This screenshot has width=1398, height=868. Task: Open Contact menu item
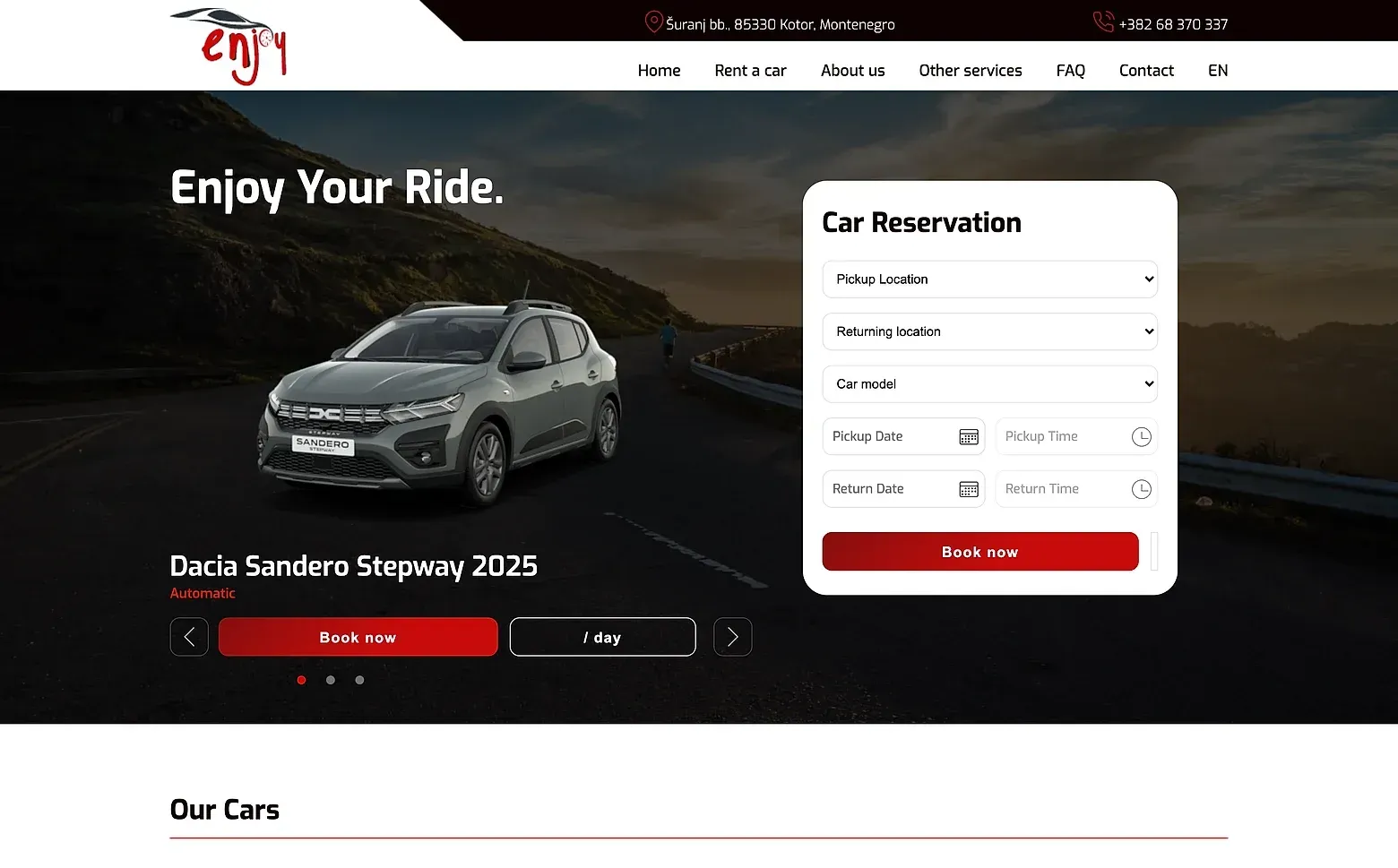click(x=1146, y=71)
